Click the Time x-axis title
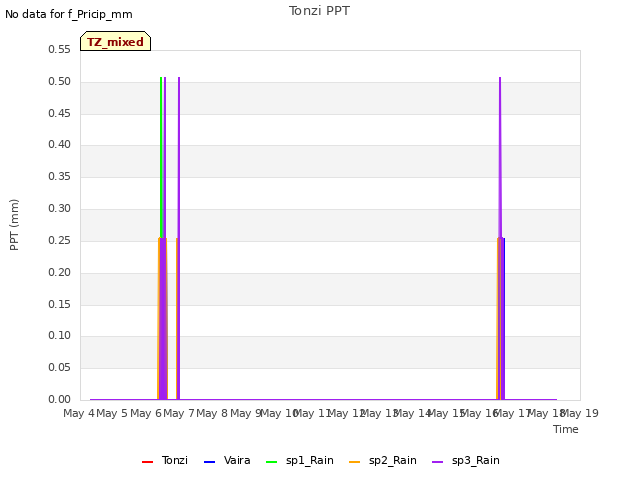 tap(566, 429)
